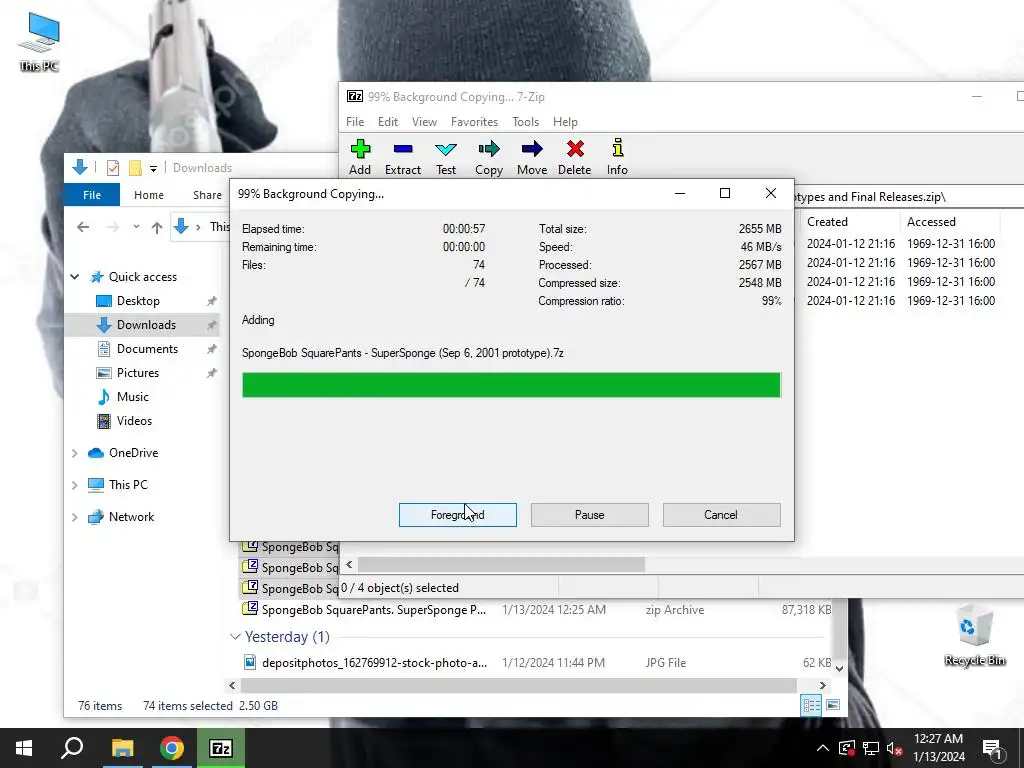Open the Favorites menu in 7-Zip
1024x768 pixels.
474,121
